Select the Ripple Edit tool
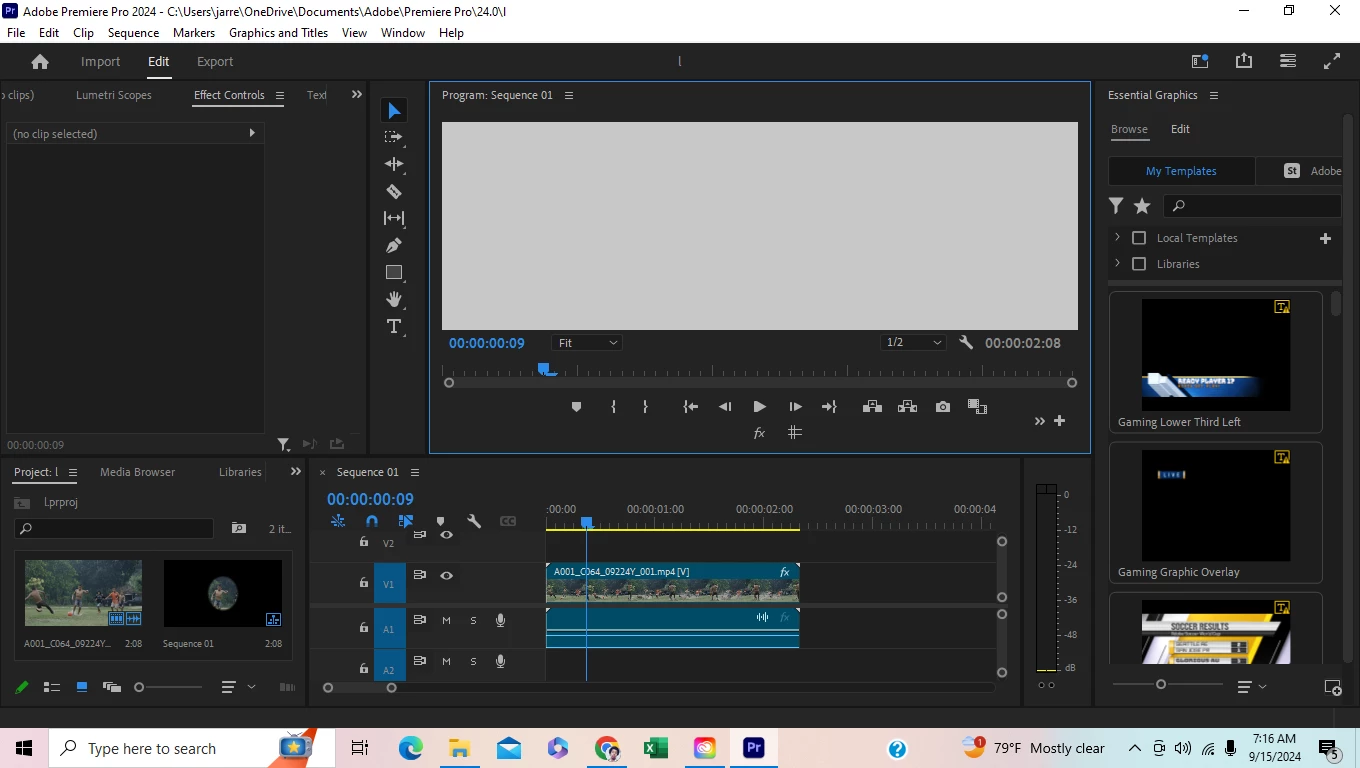The image size is (1360, 768). [394, 164]
